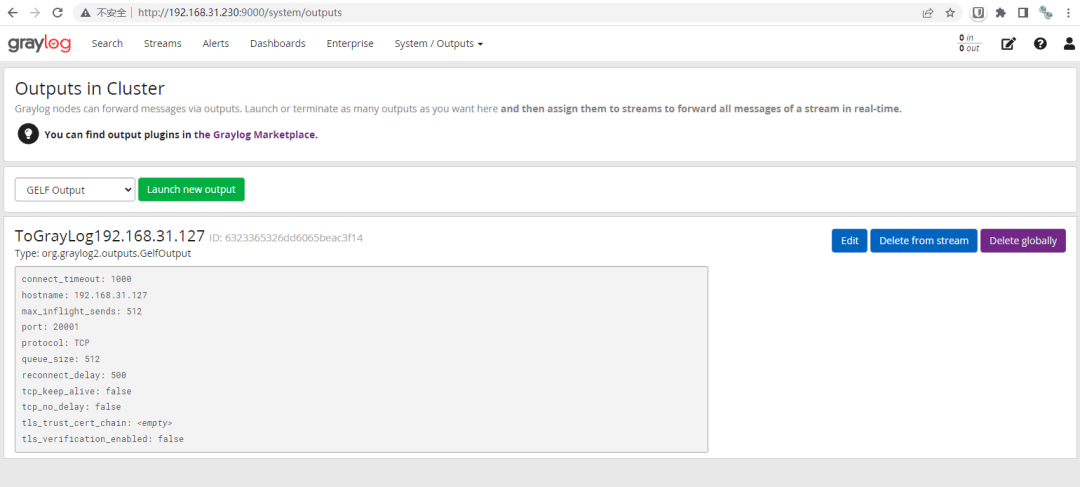Go to Alerts in navigation
Viewport: 1080px width, 487px height.
tap(216, 43)
